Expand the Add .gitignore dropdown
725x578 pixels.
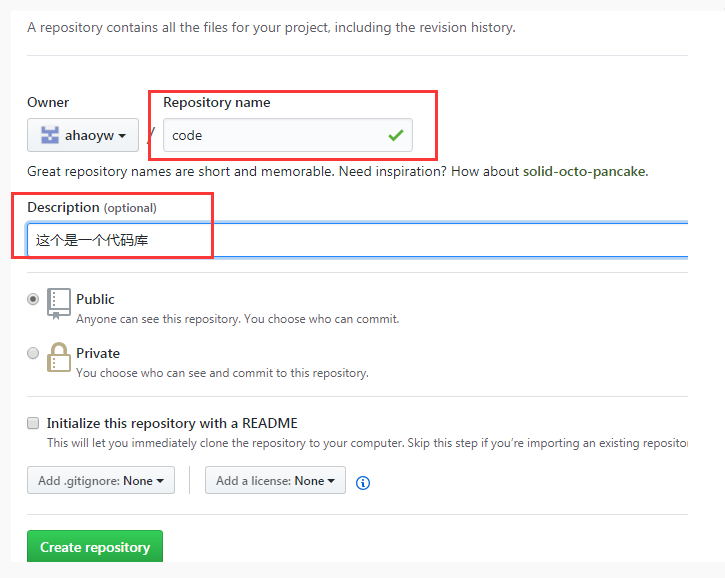[x=101, y=481]
